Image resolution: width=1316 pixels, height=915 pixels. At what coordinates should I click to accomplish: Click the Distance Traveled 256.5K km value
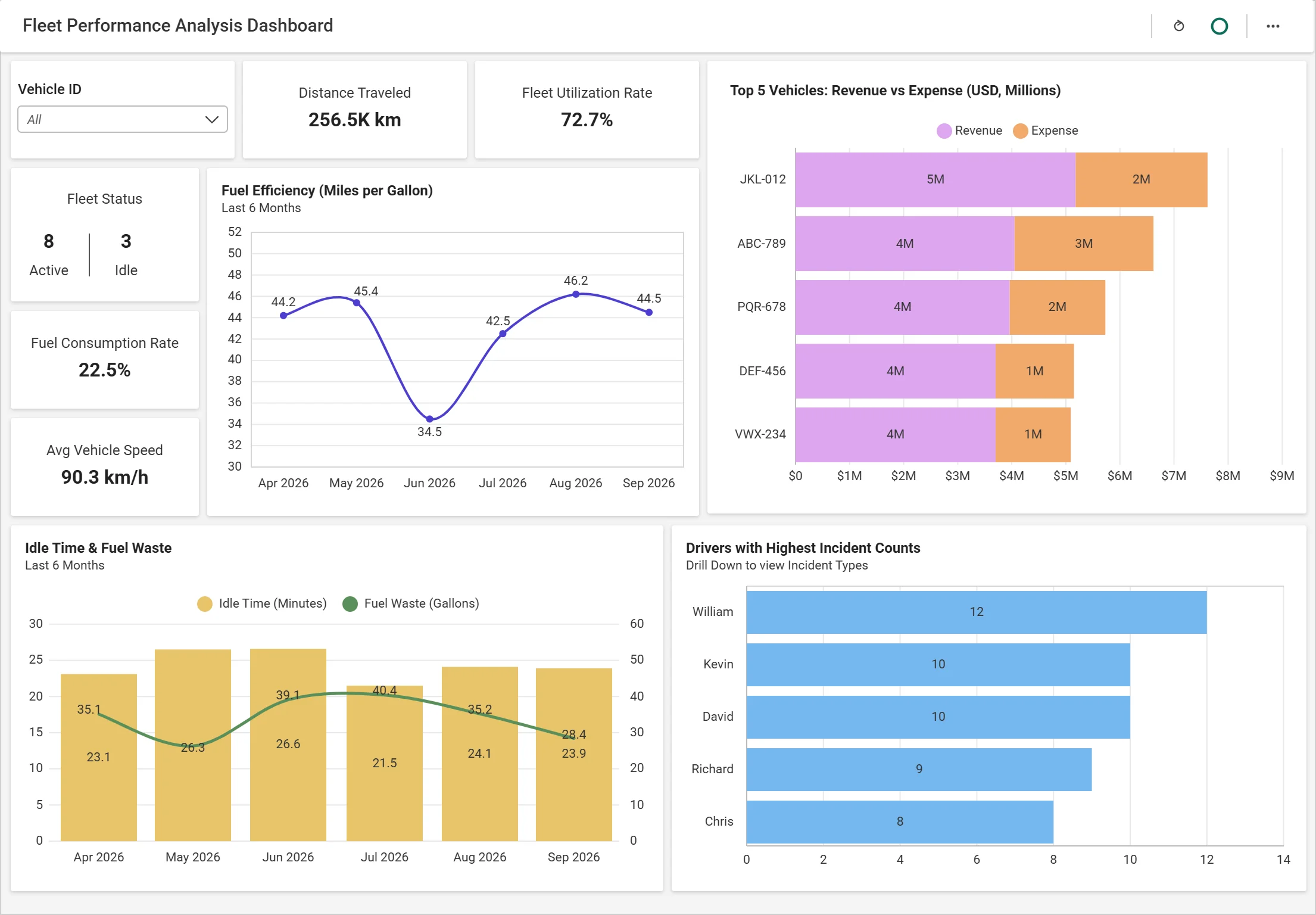[x=355, y=120]
